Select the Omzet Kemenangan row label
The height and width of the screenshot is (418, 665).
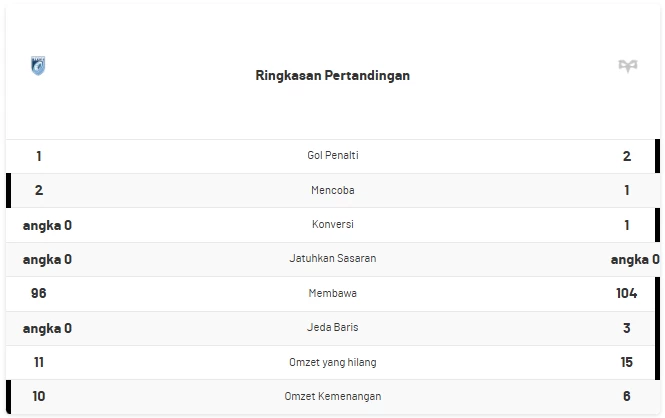tap(332, 396)
